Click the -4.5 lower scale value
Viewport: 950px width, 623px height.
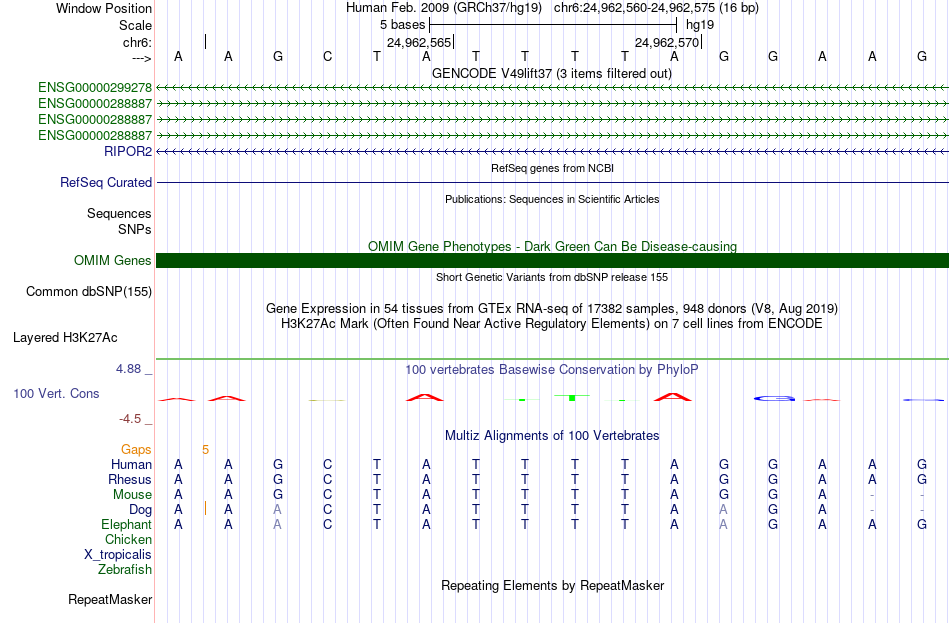[130, 419]
